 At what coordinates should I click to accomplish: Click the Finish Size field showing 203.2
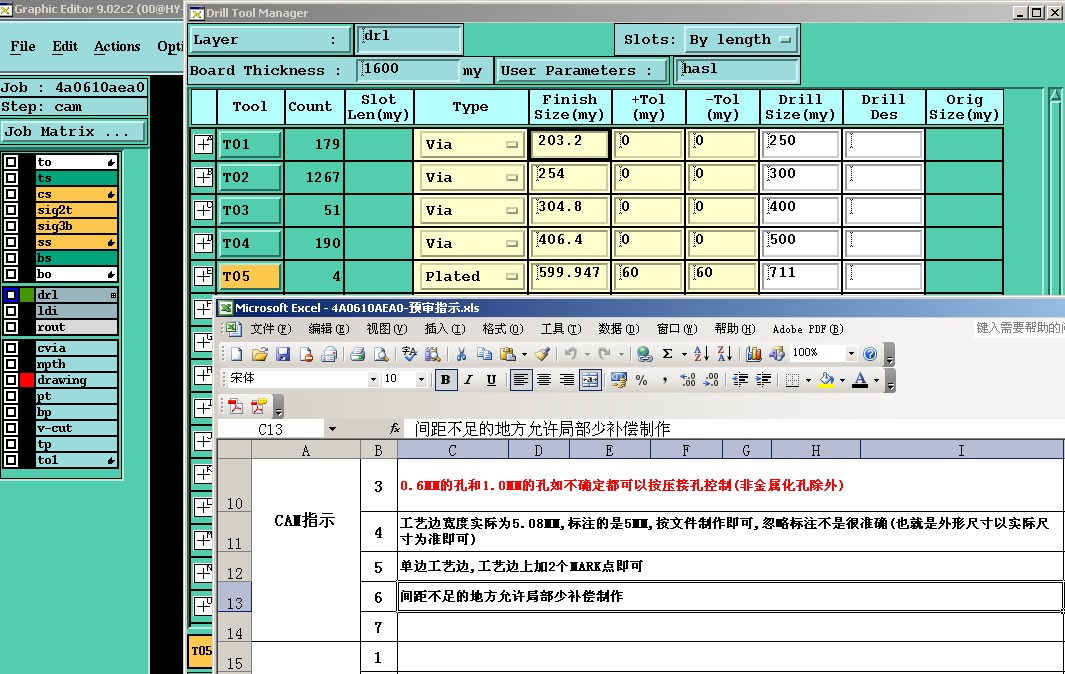coord(569,144)
